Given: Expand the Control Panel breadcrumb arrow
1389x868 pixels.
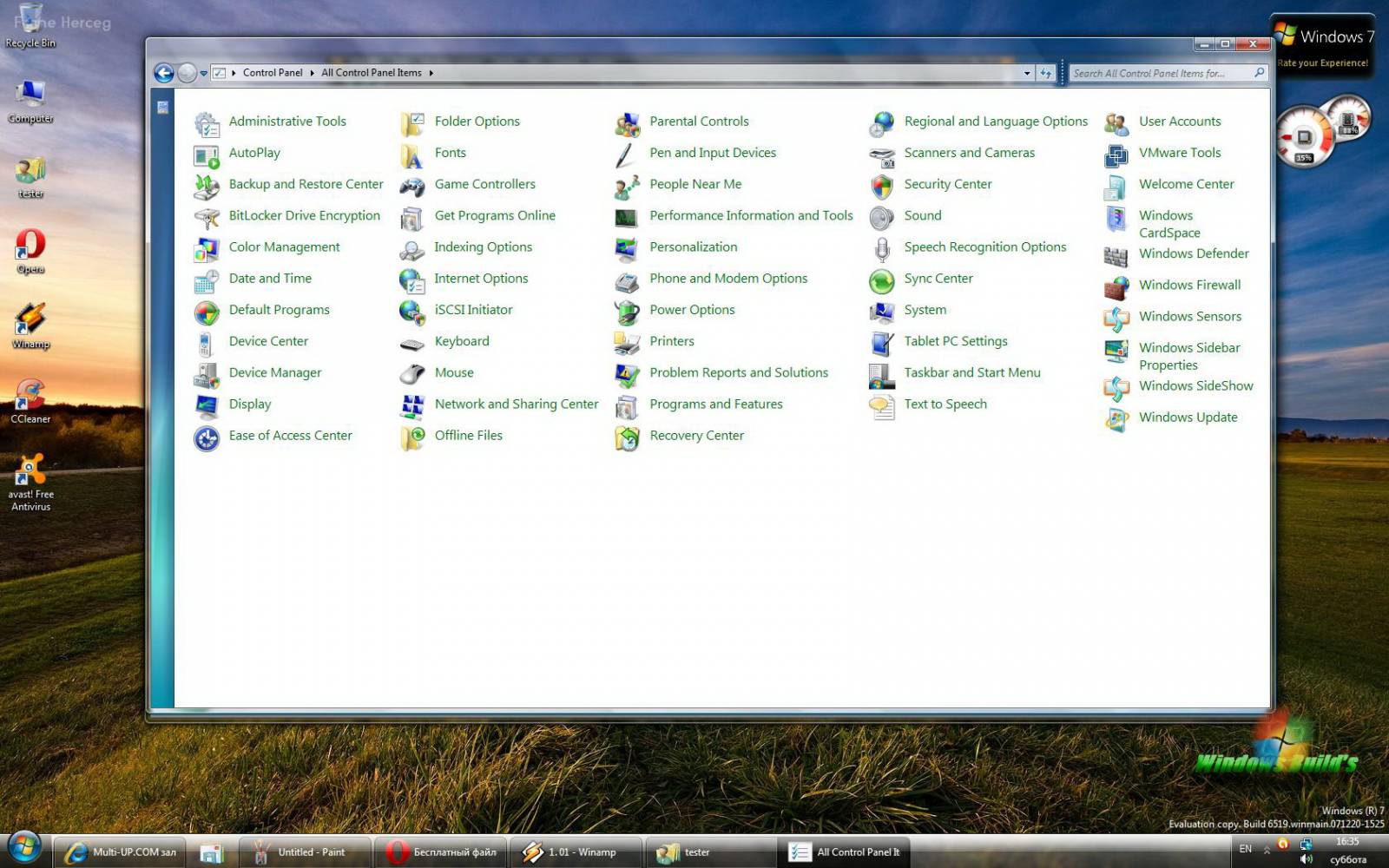Looking at the screenshot, I should point(312,73).
